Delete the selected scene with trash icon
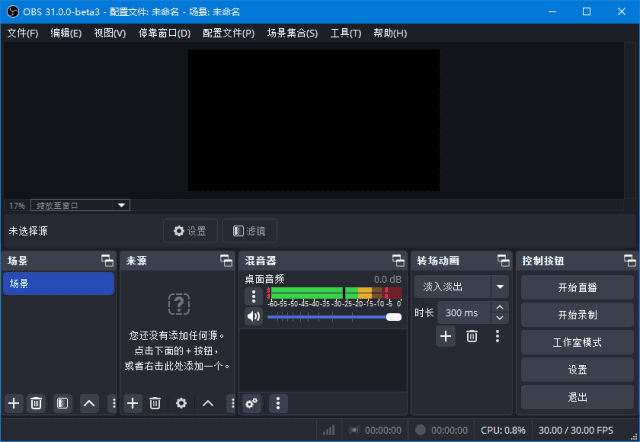Viewport: 640px width, 442px height. click(x=36, y=403)
